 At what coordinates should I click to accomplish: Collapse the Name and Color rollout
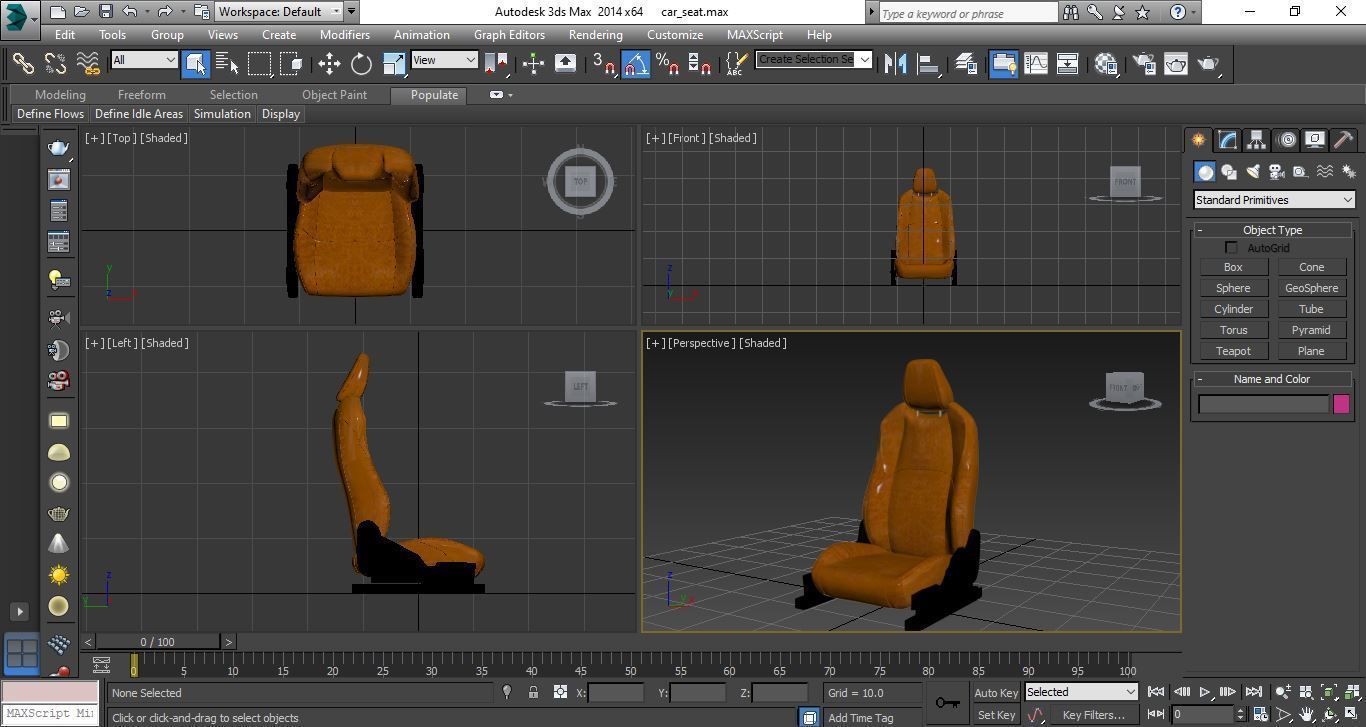pyautogui.click(x=1272, y=379)
